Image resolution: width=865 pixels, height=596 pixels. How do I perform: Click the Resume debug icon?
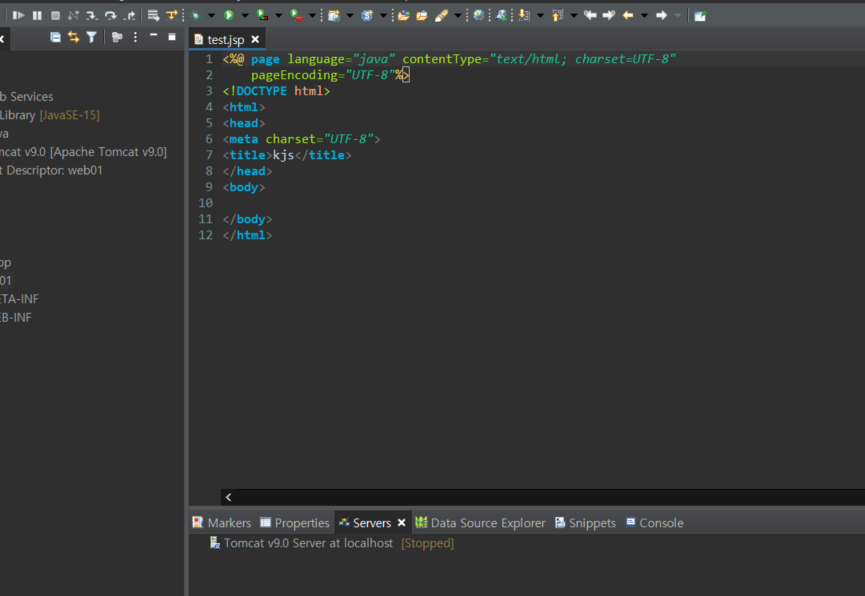pos(18,15)
